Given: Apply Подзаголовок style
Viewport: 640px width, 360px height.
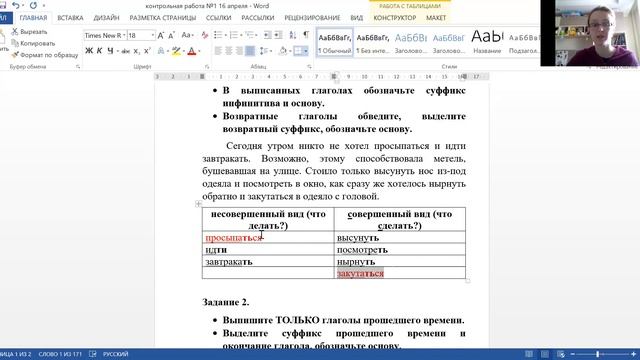Looking at the screenshot, I should (x=524, y=43).
